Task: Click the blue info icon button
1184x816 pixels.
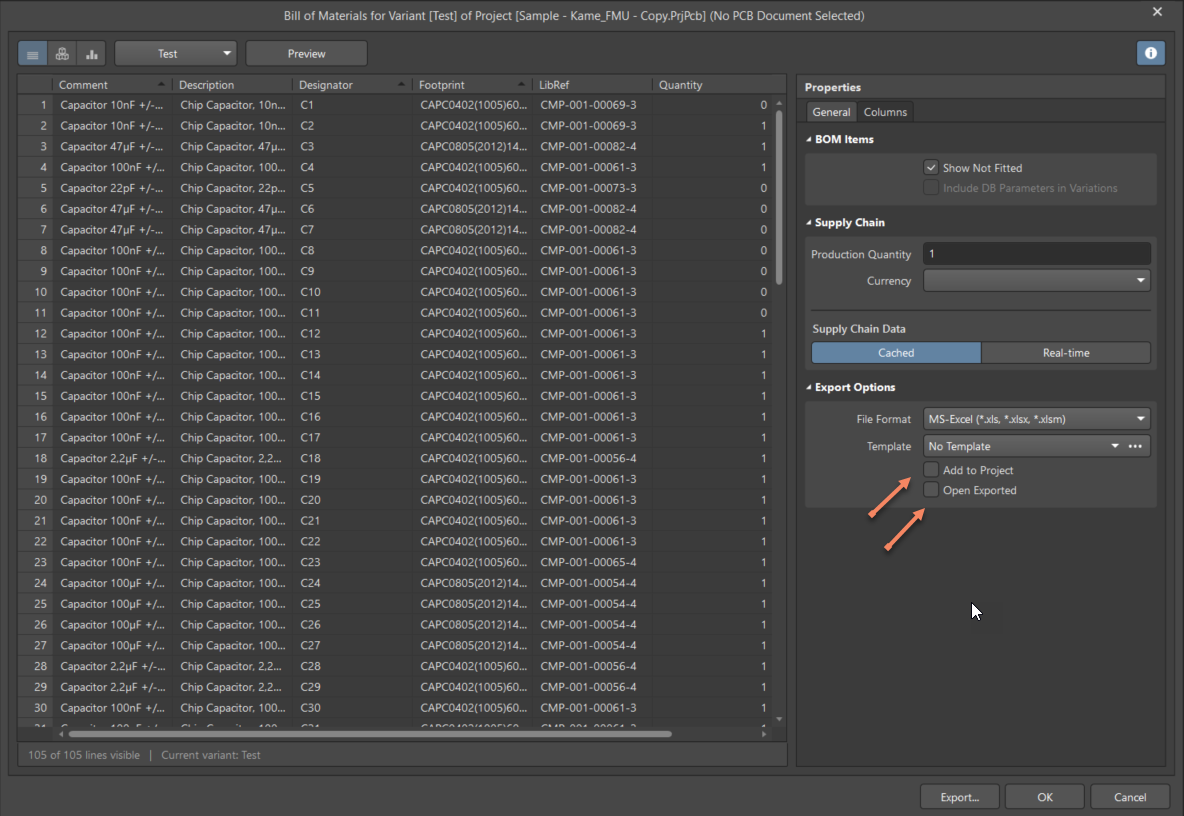Action: [x=1151, y=53]
